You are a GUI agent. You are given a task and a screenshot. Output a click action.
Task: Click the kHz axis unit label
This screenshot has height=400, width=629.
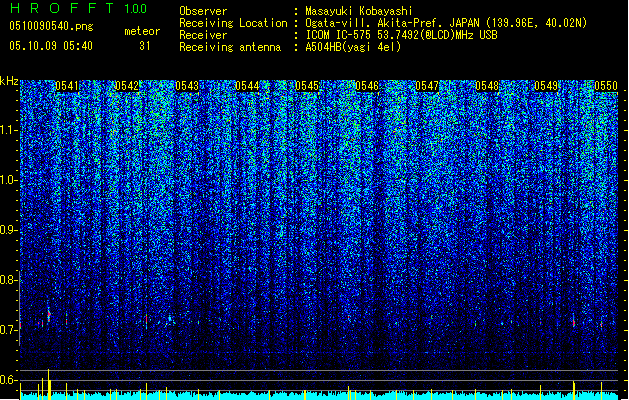point(9,81)
